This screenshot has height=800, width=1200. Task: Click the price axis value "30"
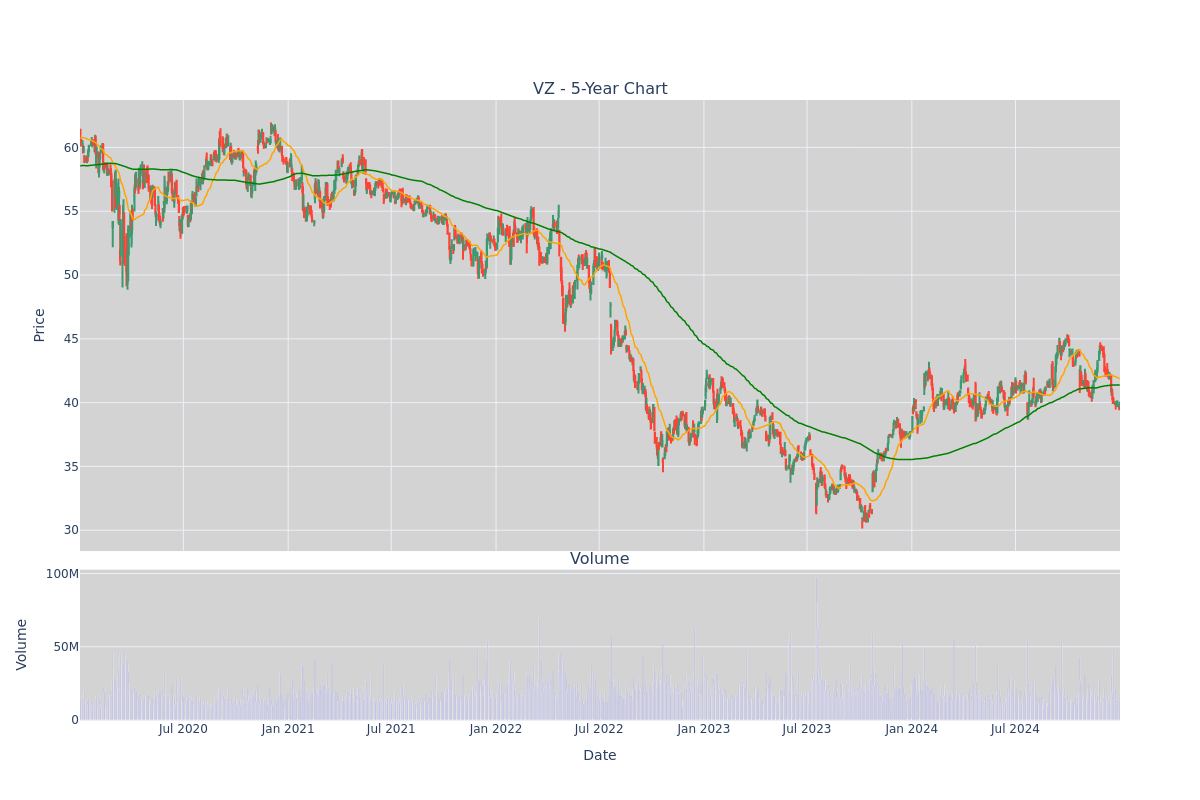[x=71, y=530]
